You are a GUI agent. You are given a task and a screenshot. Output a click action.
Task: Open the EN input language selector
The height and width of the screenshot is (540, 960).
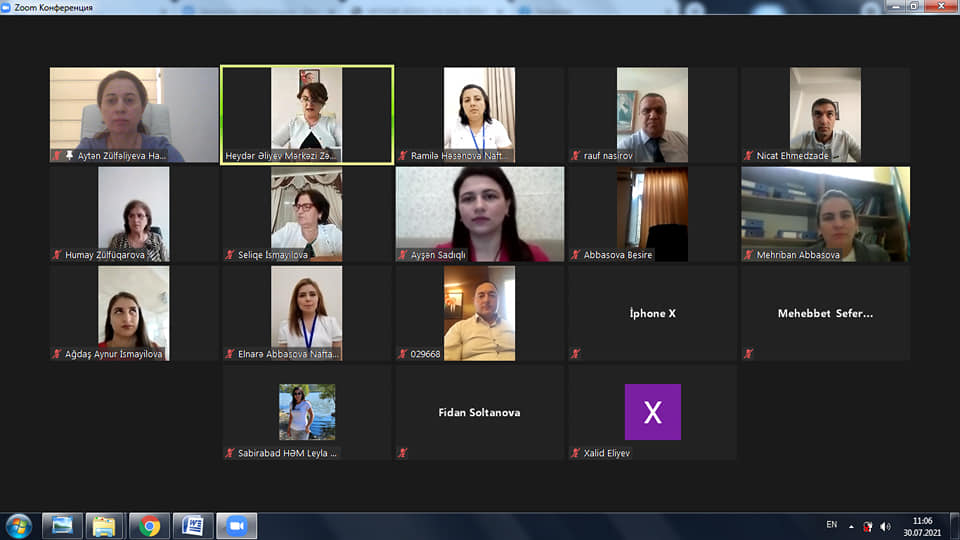tap(831, 525)
